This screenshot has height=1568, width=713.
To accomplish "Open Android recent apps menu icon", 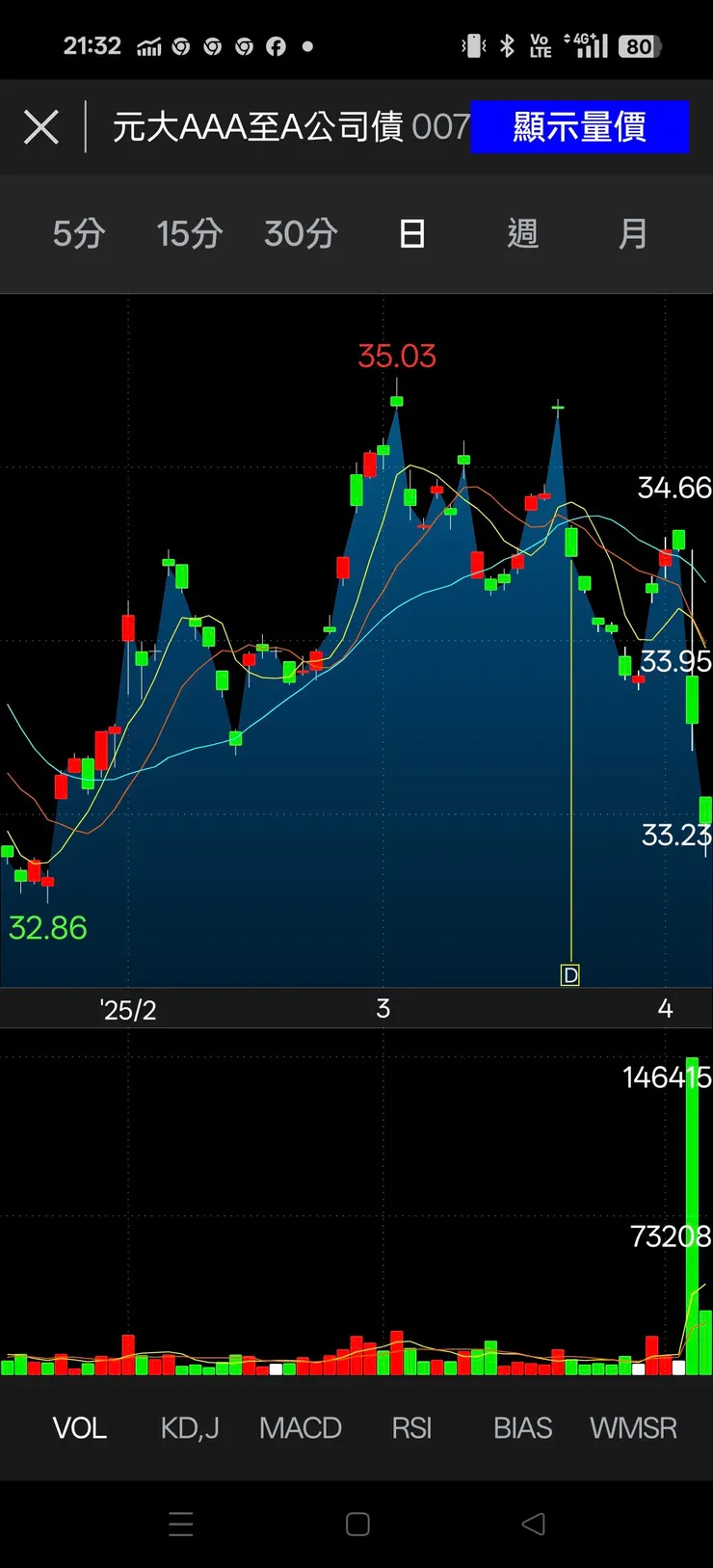I will pyautogui.click(x=181, y=1524).
